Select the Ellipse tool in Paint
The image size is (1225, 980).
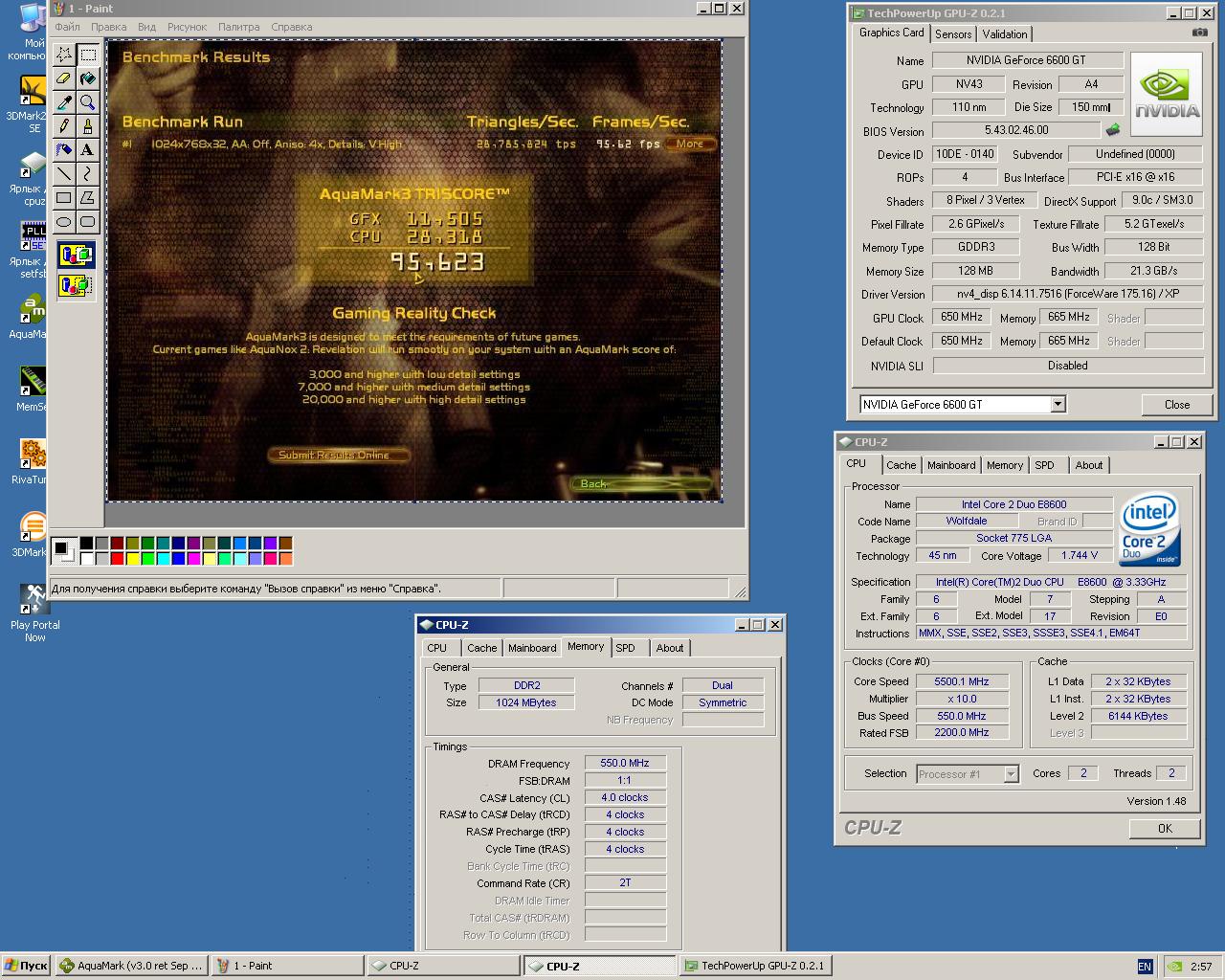(x=63, y=222)
